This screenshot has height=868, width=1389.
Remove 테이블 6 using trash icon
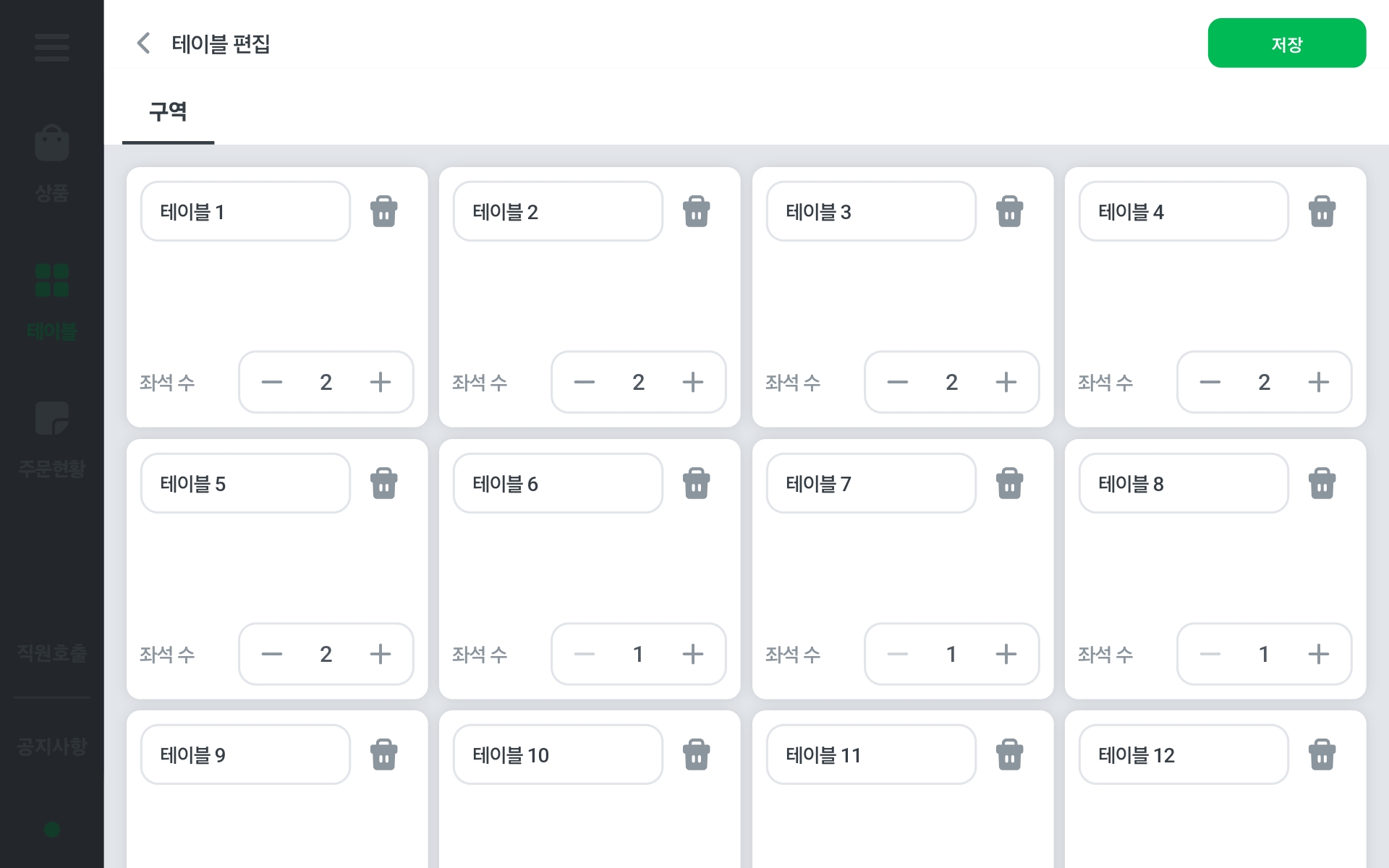point(696,484)
